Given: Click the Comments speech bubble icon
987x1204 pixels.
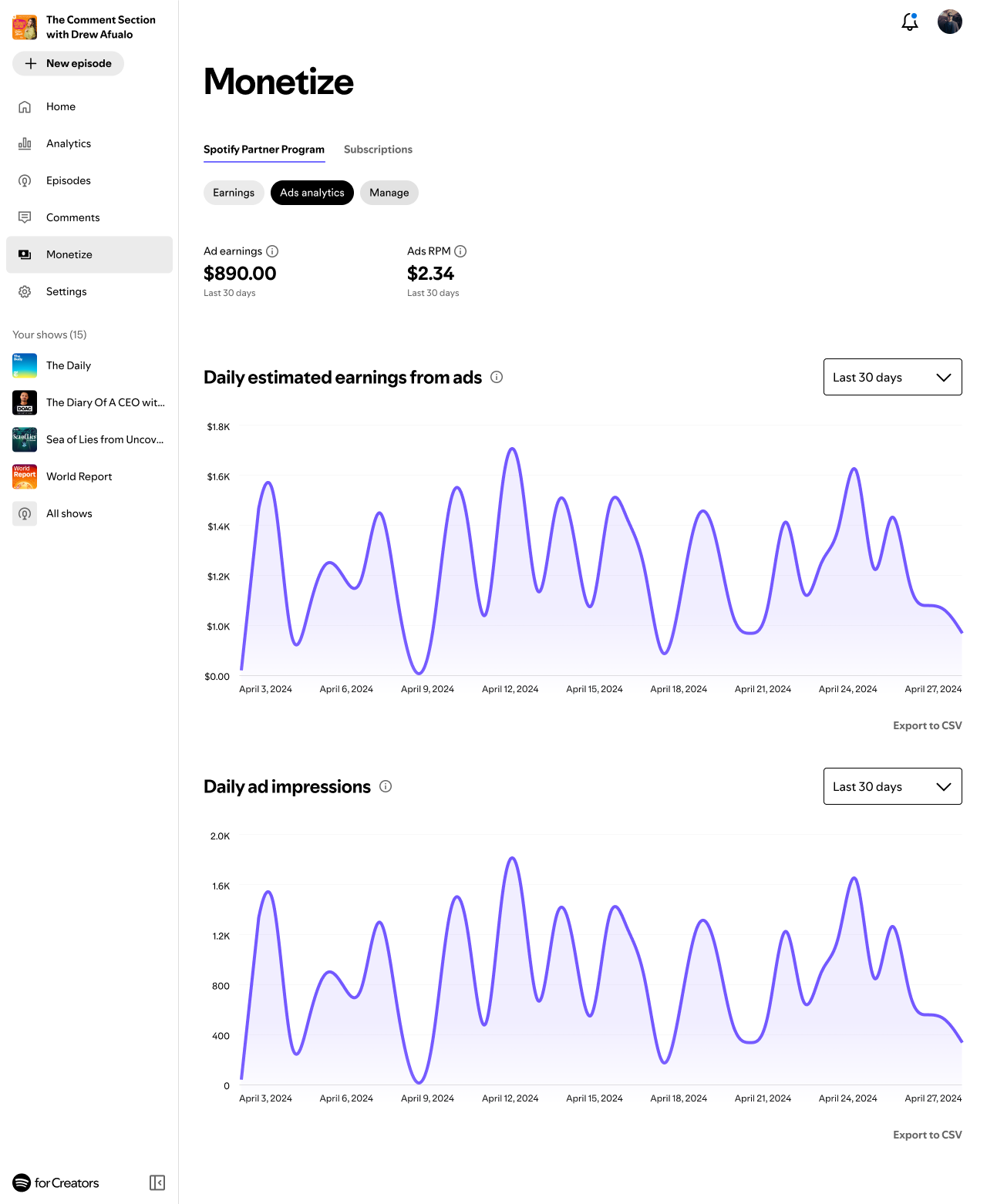Looking at the screenshot, I should (x=25, y=217).
